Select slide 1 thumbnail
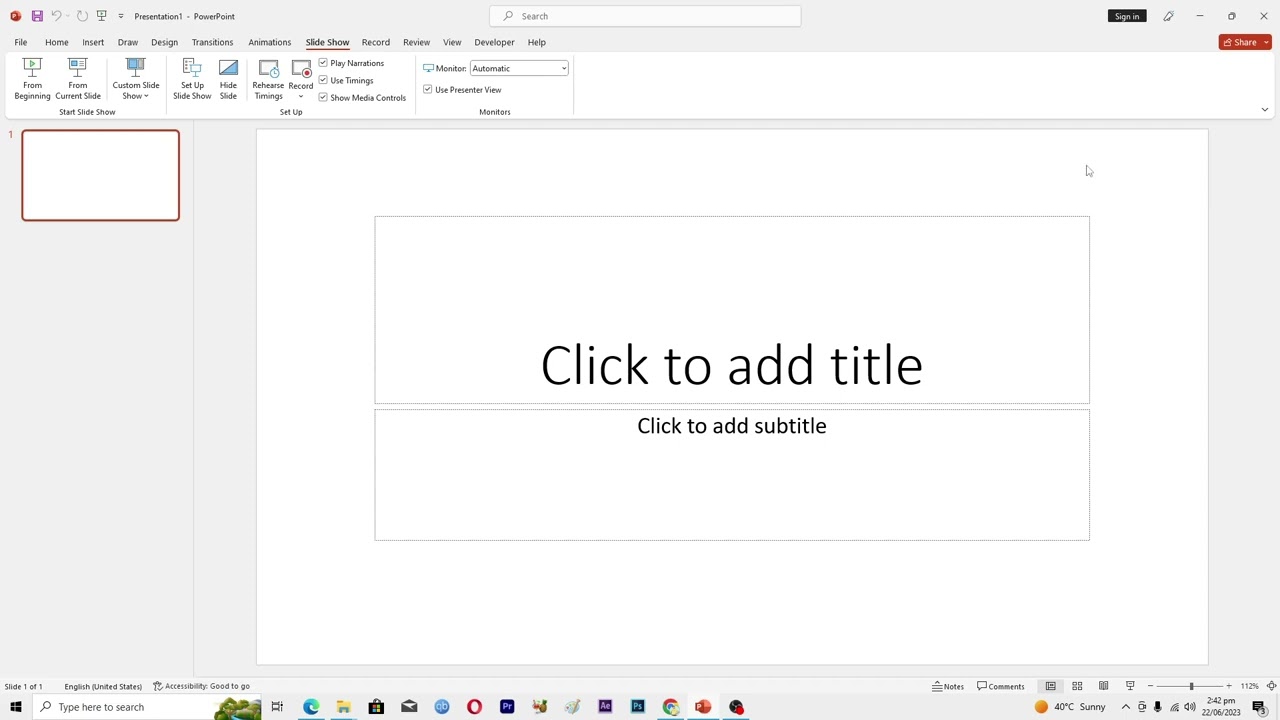1280x720 pixels. pos(101,175)
